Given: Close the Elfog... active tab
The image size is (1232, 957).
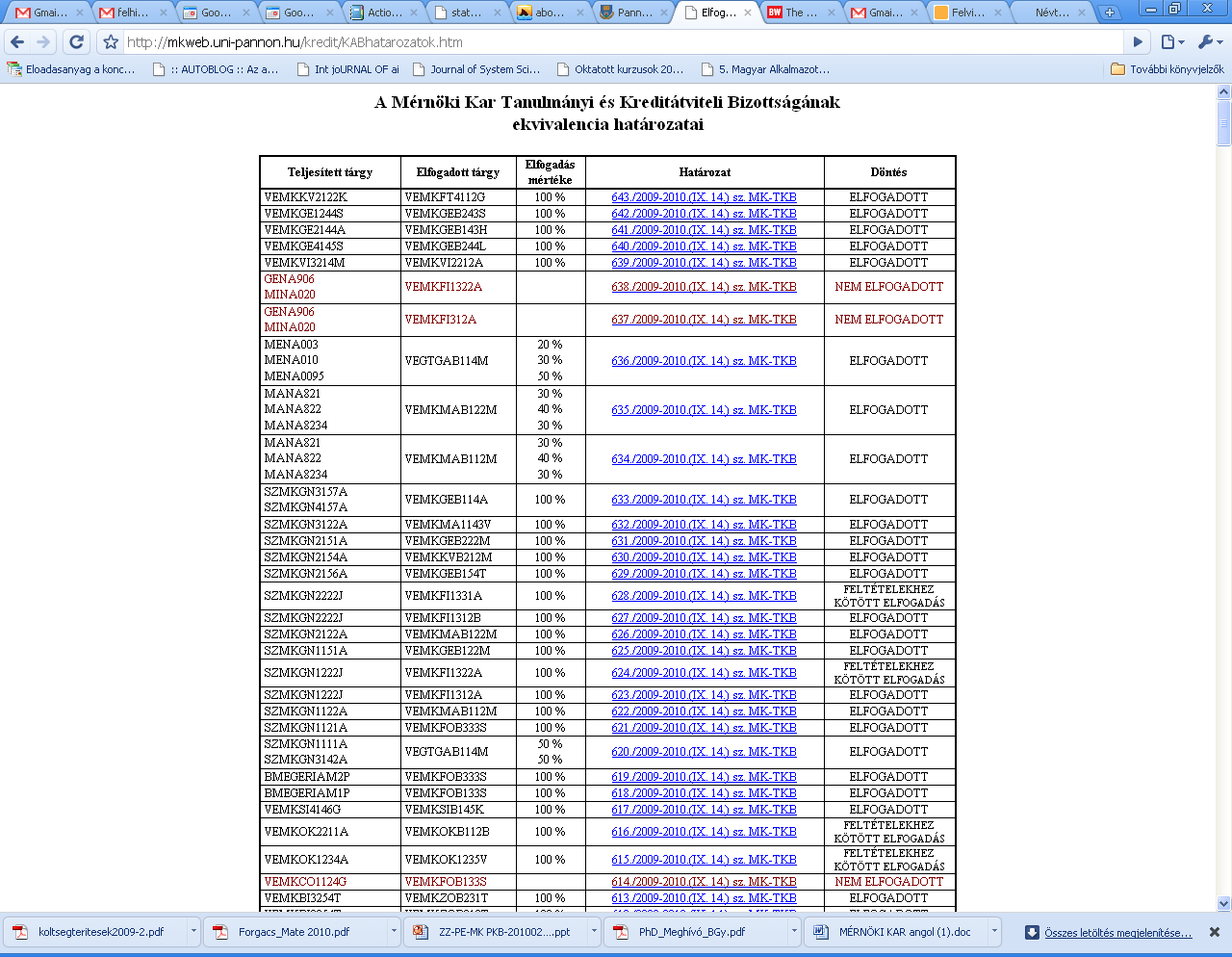Looking at the screenshot, I should pos(748,13).
